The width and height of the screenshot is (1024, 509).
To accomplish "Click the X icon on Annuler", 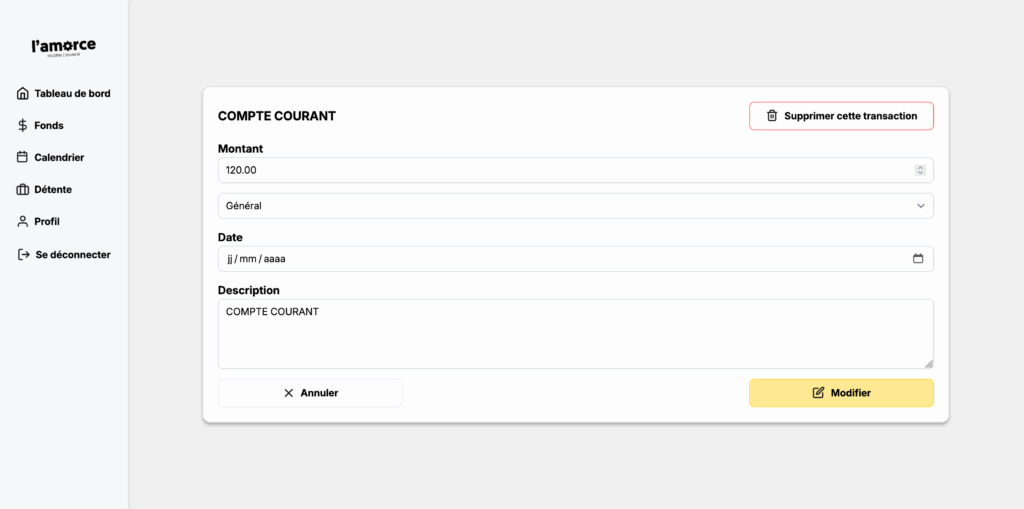I will [289, 393].
